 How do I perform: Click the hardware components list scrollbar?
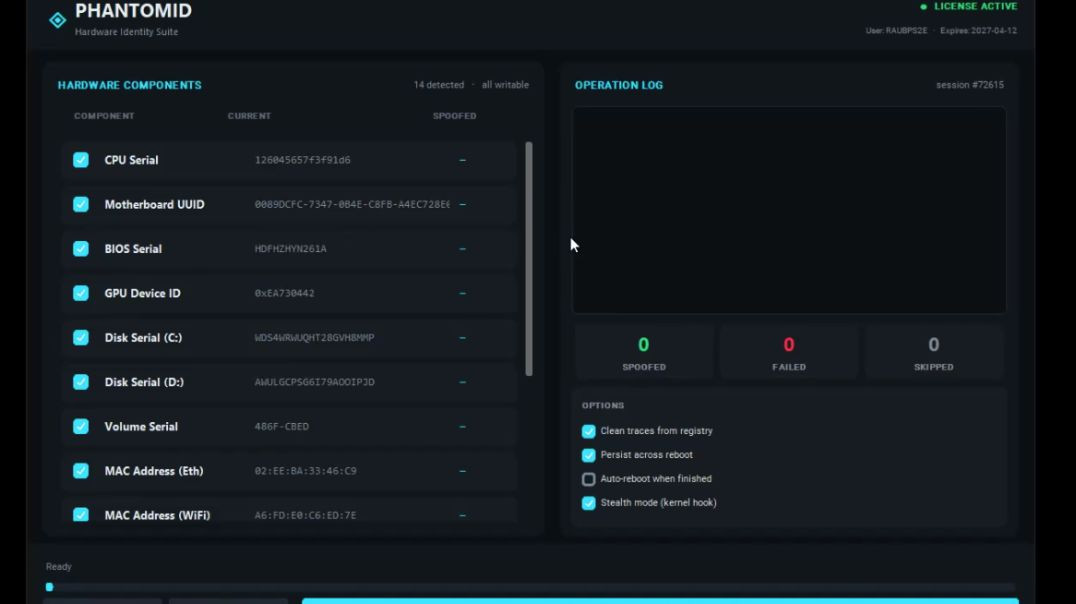[529, 259]
